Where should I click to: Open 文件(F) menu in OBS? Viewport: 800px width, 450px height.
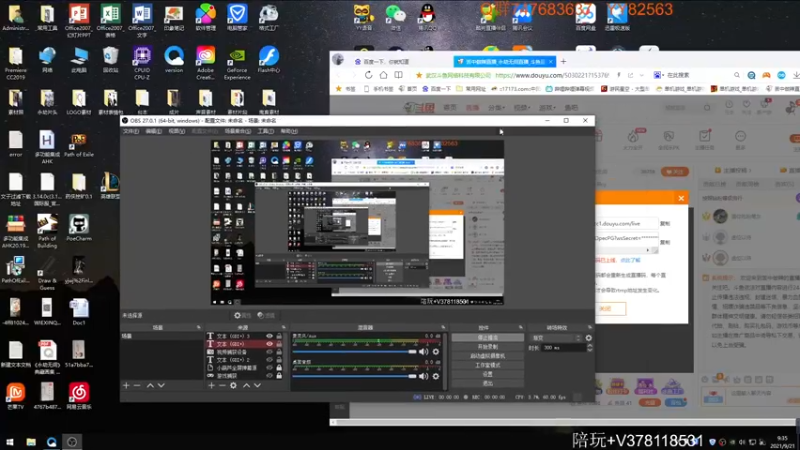click(x=131, y=131)
